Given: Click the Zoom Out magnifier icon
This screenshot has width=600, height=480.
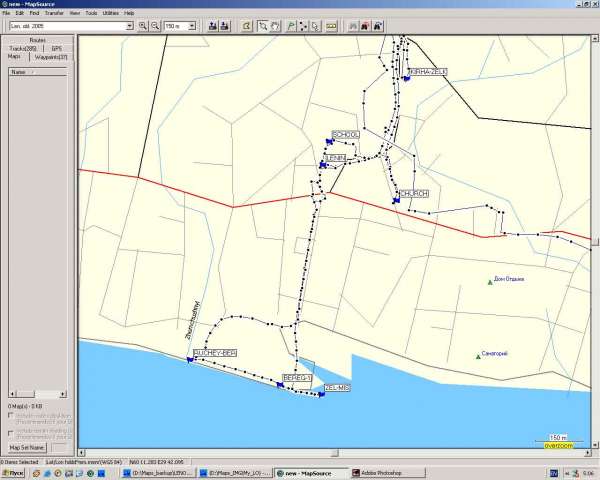Looking at the screenshot, I should pyautogui.click(x=155, y=25).
